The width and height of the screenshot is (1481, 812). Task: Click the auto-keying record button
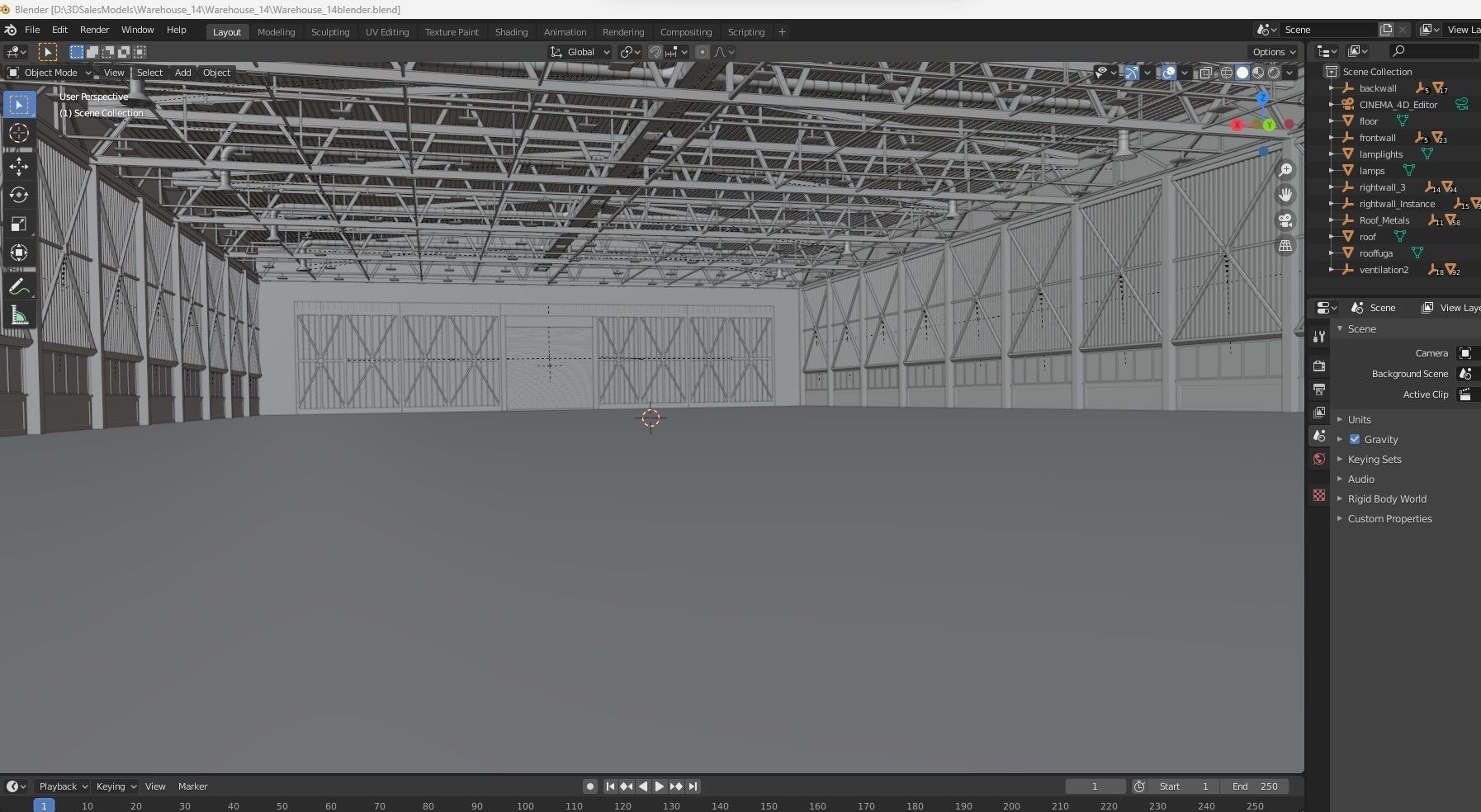pos(589,786)
